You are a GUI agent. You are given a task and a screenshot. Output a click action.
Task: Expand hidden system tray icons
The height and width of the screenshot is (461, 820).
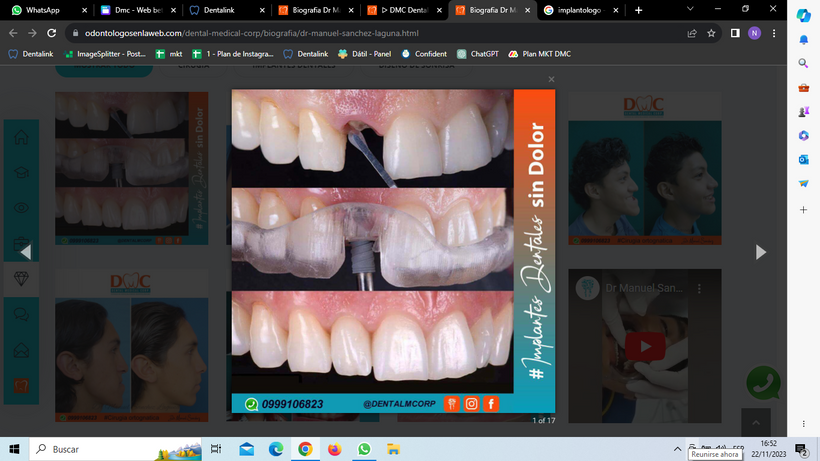click(x=677, y=450)
